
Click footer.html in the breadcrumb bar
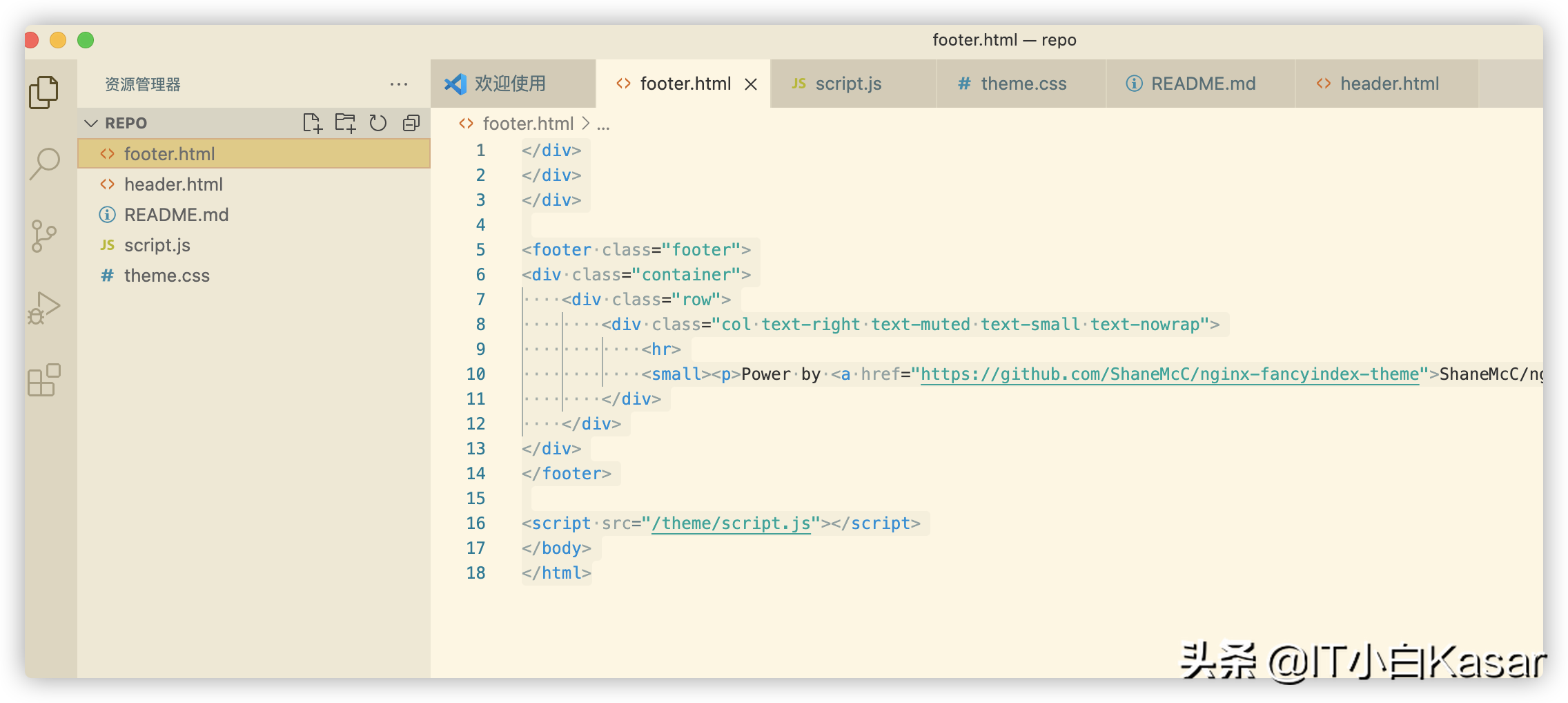tap(528, 123)
